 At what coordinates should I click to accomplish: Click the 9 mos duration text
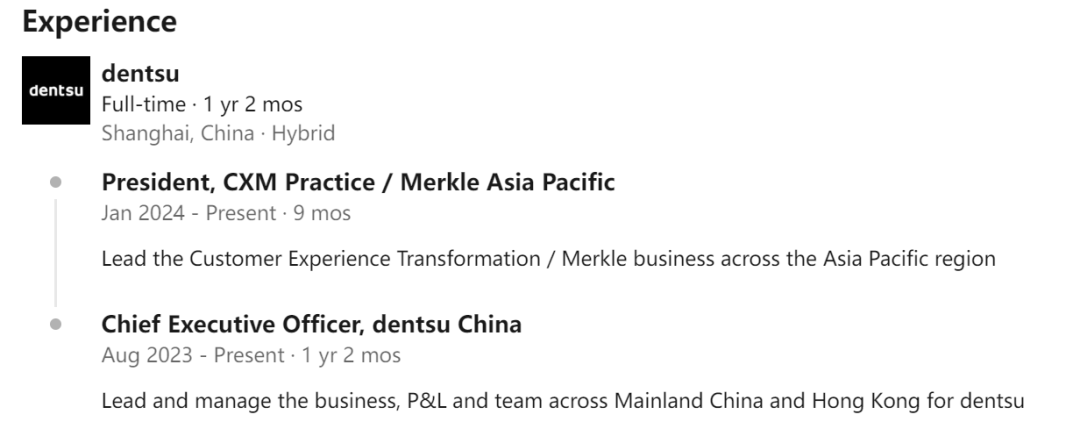click(322, 213)
